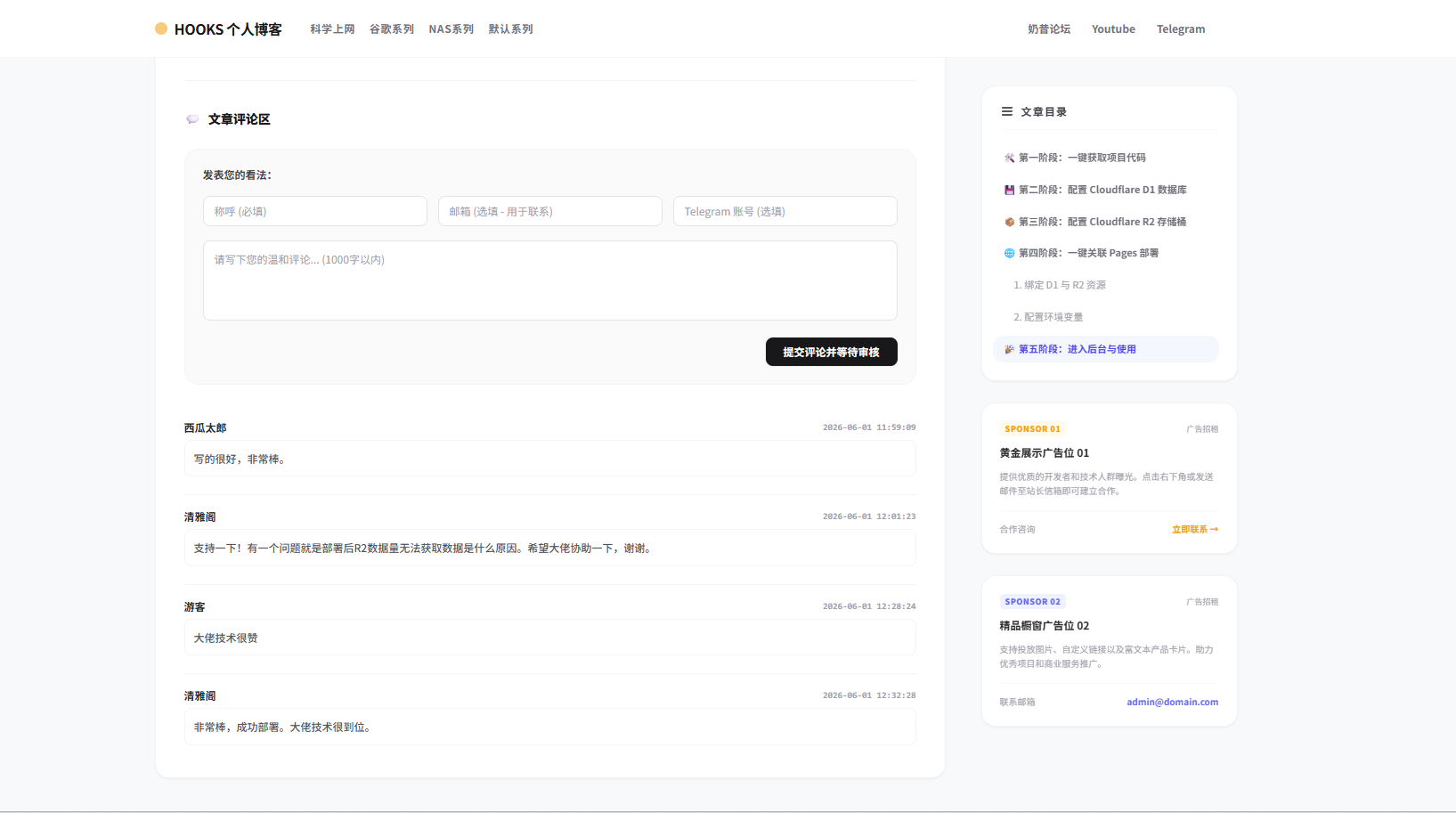Click the floppy disk icon of 第二阶段
The height and width of the screenshot is (813, 1456).
pos(1009,190)
